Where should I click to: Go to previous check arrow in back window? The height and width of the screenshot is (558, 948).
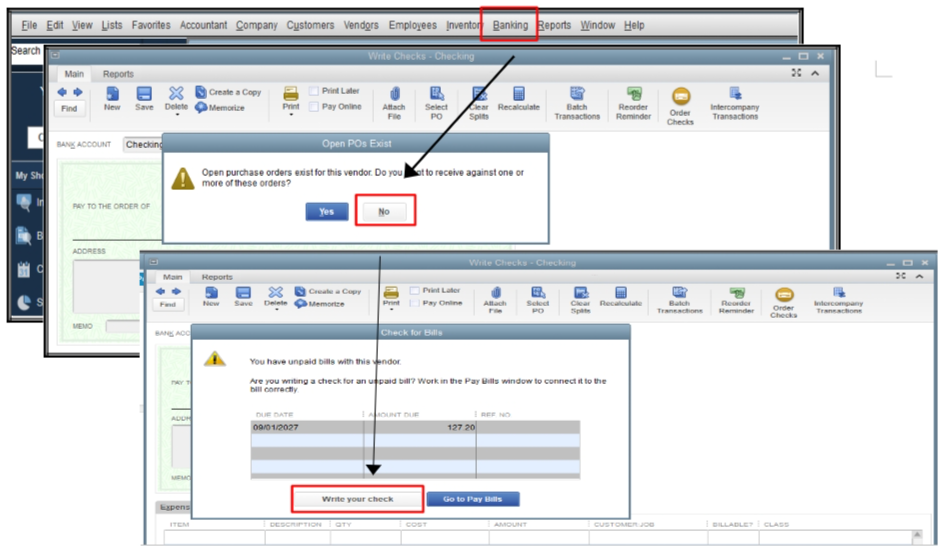pos(62,92)
